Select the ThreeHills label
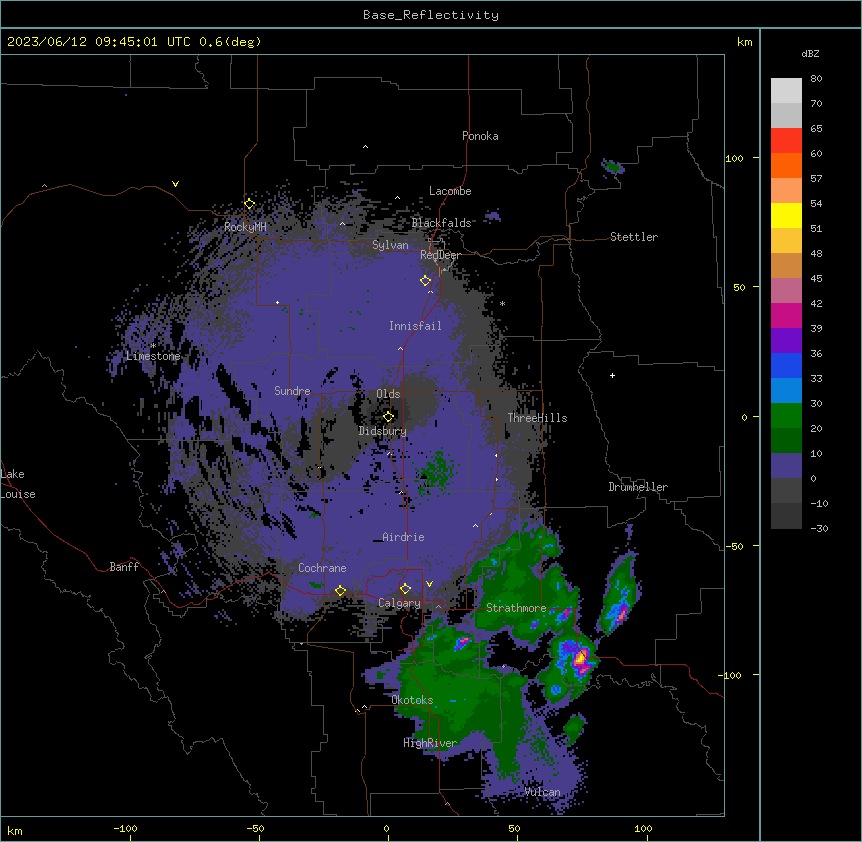Image resolution: width=862 pixels, height=842 pixels. tap(537, 418)
